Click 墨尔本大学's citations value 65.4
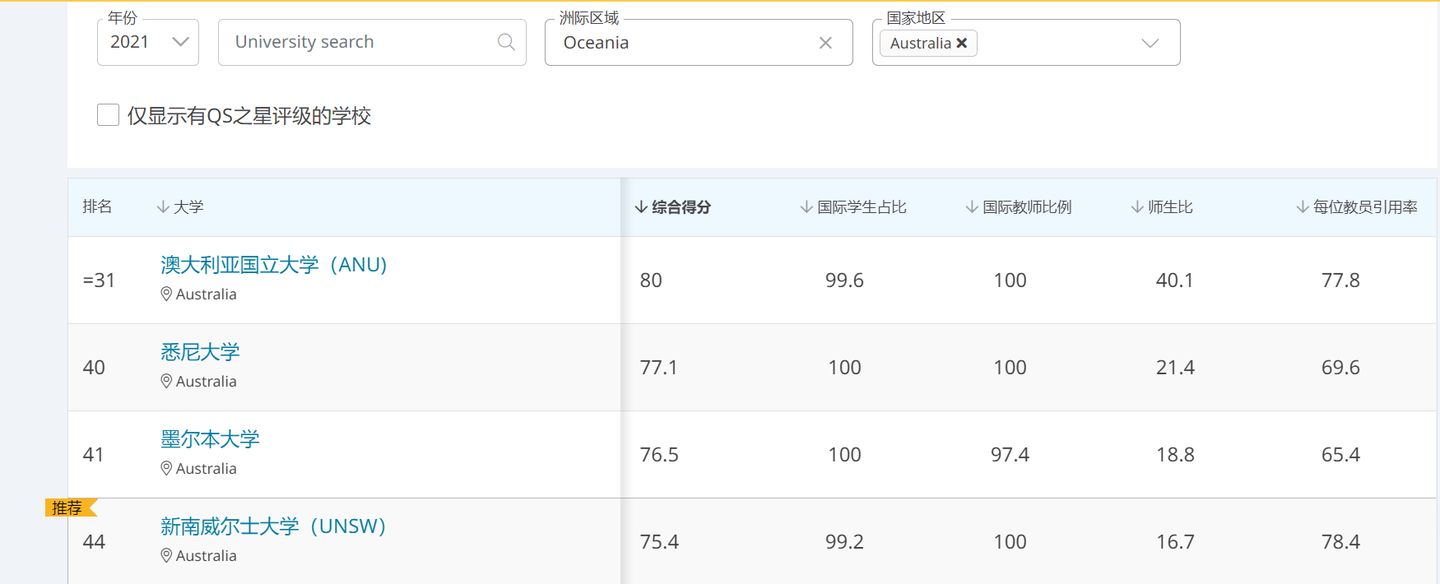The image size is (1440, 584). 1341,455
